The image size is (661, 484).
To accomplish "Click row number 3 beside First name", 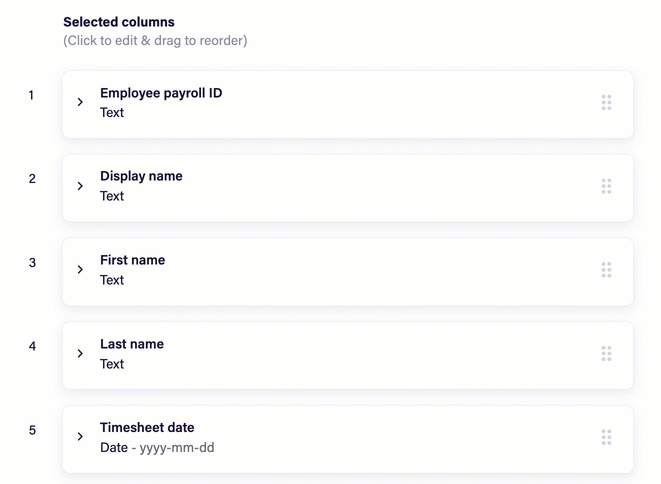I will 32,263.
